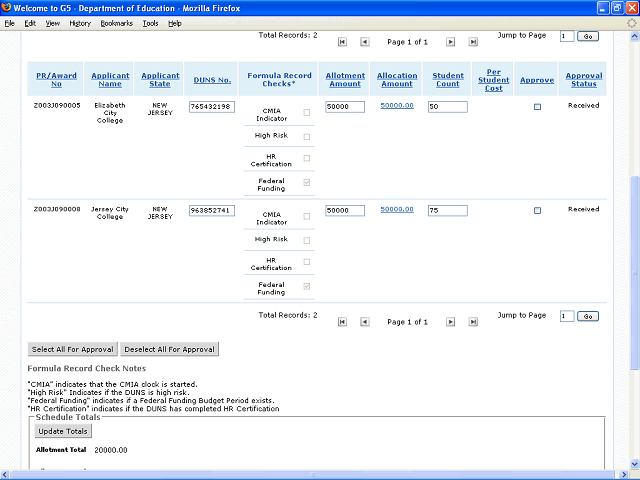Screen dimensions: 640x480
Task: Click last-page icon in pager above table
Action: 472,42
